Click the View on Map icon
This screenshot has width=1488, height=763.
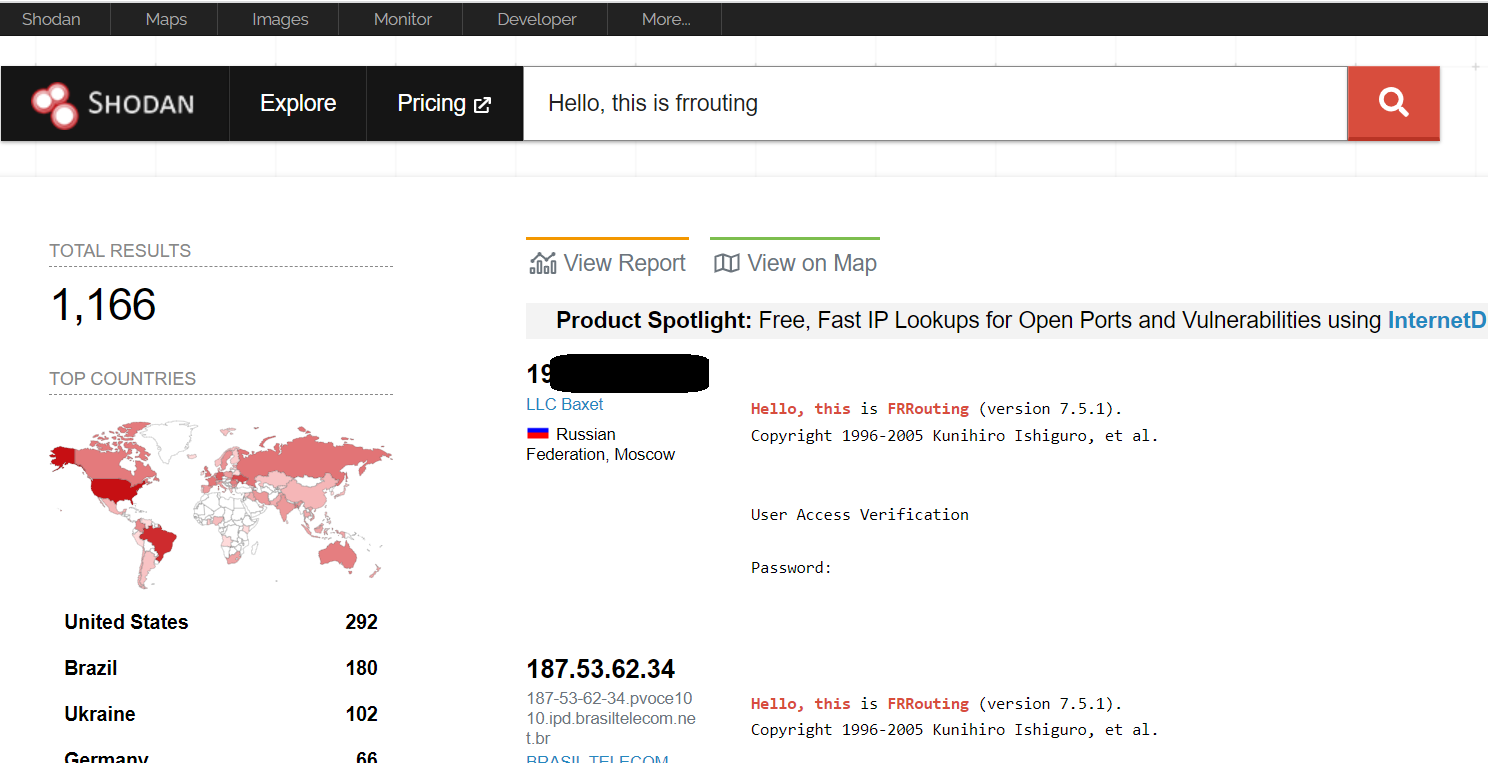727,263
